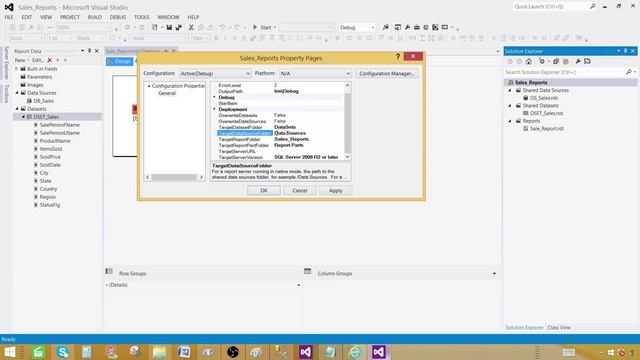The height and width of the screenshot is (360, 640).
Task: Click the Quick Launch search magnifier
Action: coord(593,7)
